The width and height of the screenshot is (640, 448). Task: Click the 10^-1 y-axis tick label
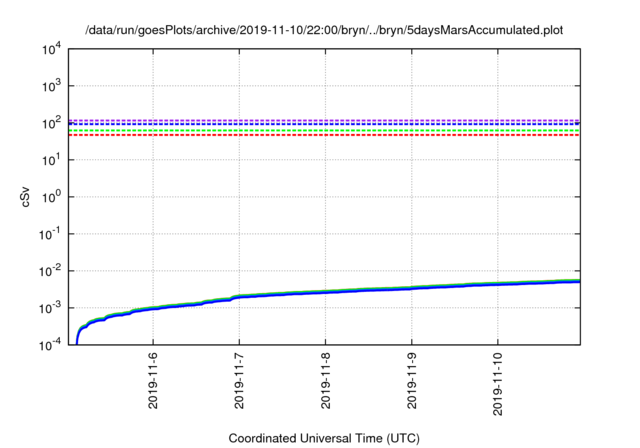[50, 234]
